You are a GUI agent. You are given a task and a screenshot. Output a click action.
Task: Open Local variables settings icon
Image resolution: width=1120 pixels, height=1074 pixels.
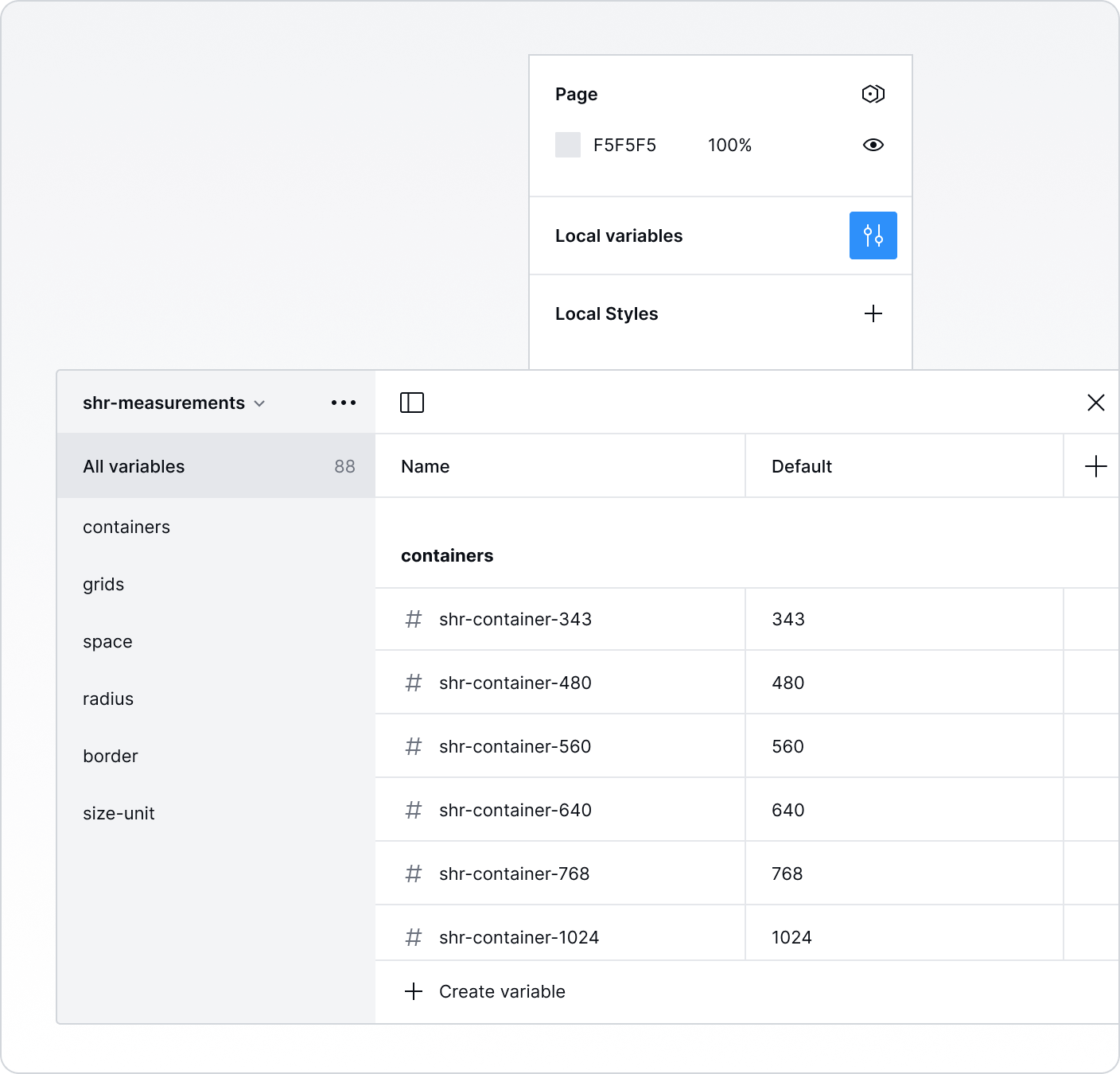point(873,235)
